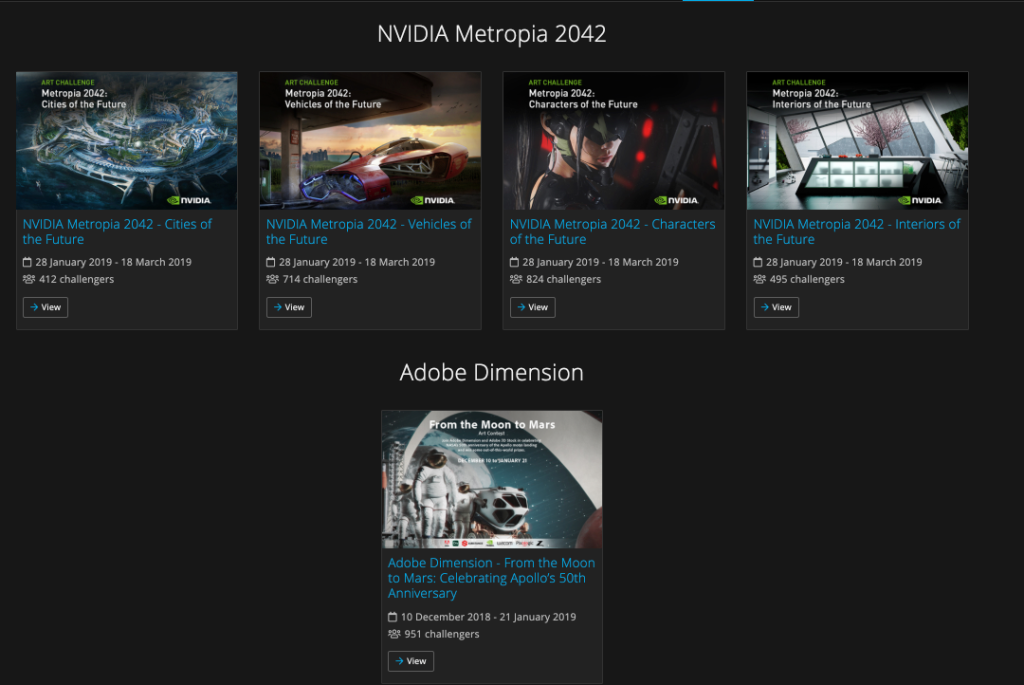1024x685 pixels.
Task: Click View button under Interiors of the Future
Action: 776,308
